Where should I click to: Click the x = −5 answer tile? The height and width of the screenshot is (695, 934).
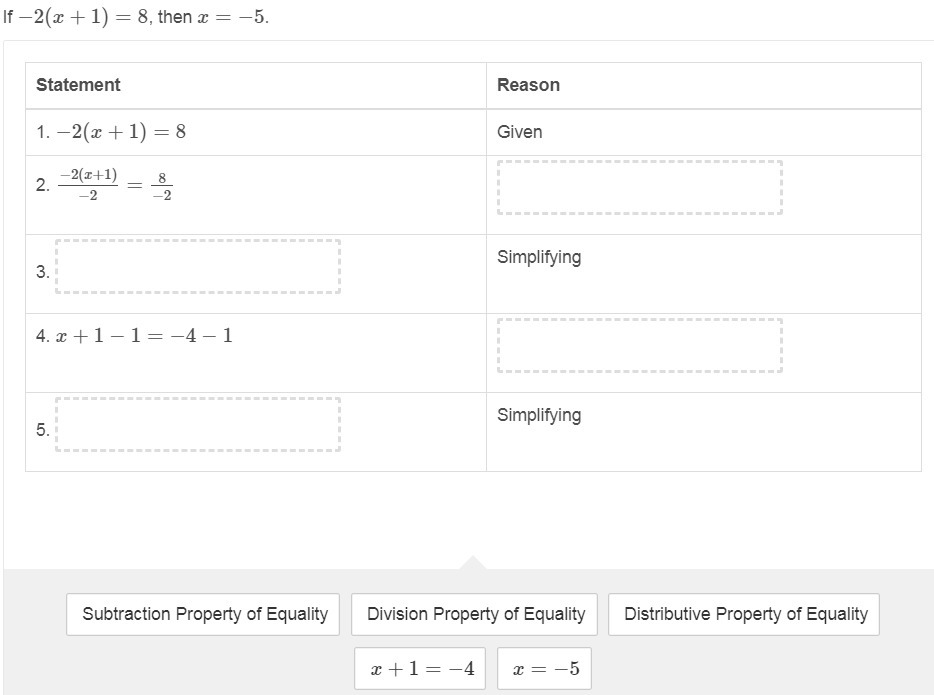[x=545, y=669]
